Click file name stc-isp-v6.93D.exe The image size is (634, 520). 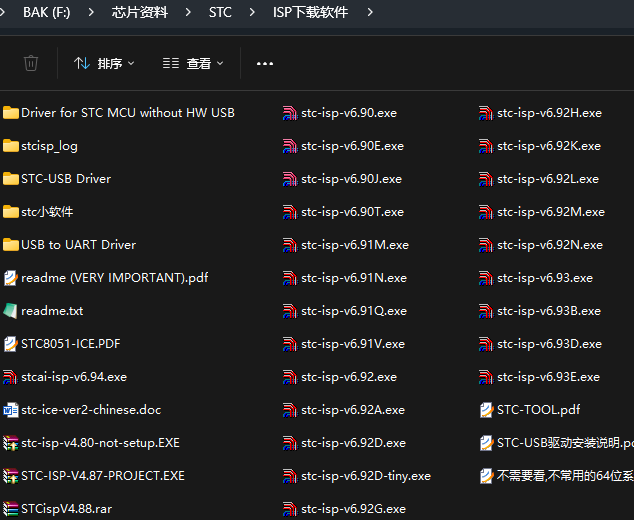[549, 344]
